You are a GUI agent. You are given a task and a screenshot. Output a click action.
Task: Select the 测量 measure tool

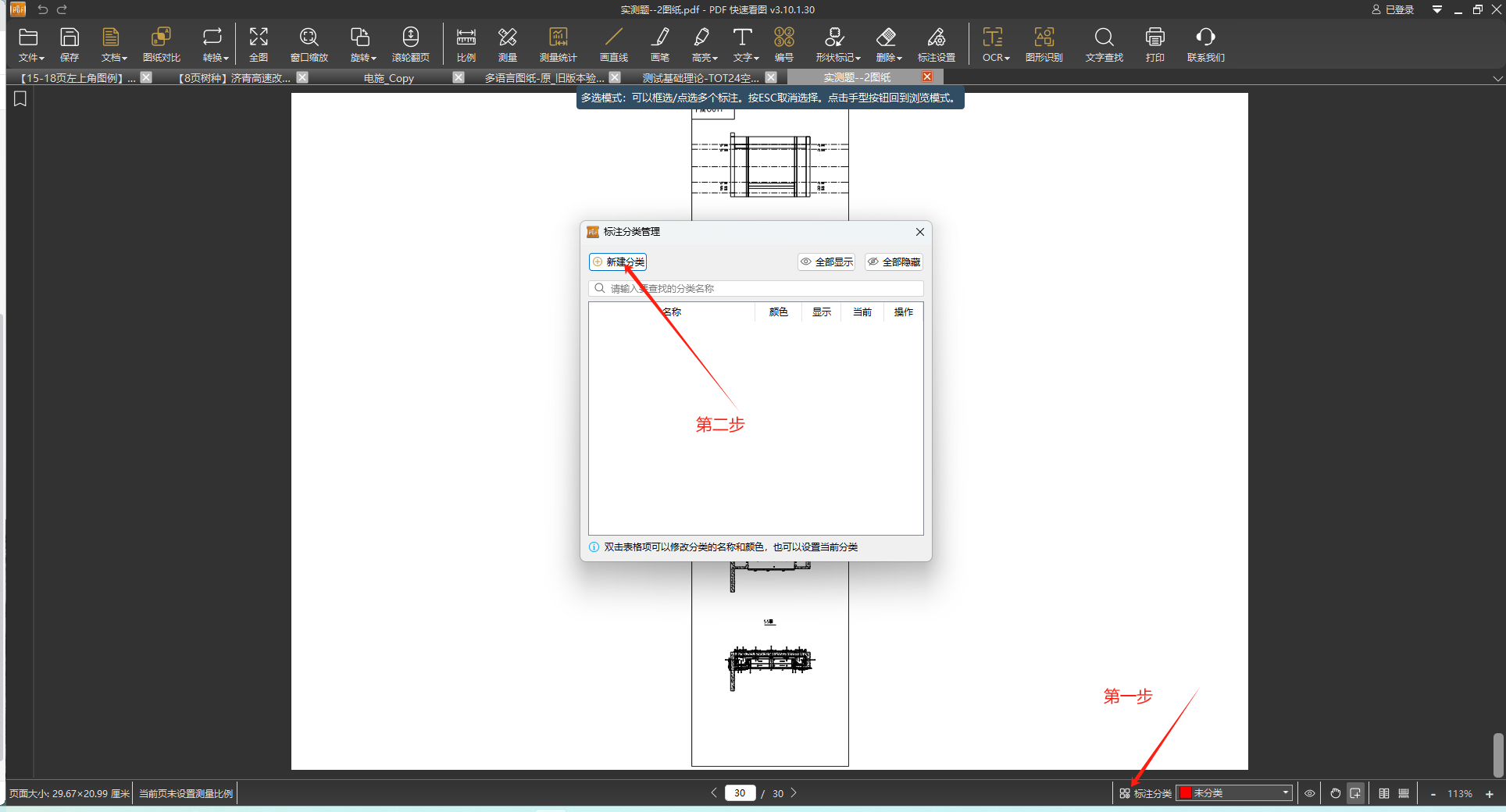tap(508, 45)
